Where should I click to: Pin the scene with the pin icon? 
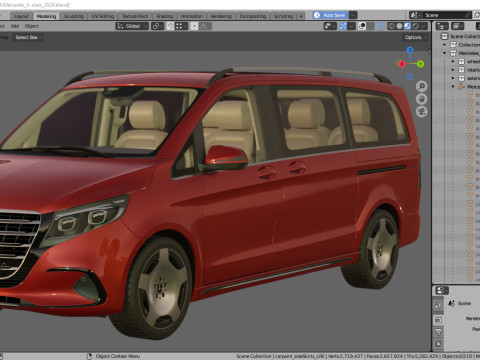coord(468,15)
